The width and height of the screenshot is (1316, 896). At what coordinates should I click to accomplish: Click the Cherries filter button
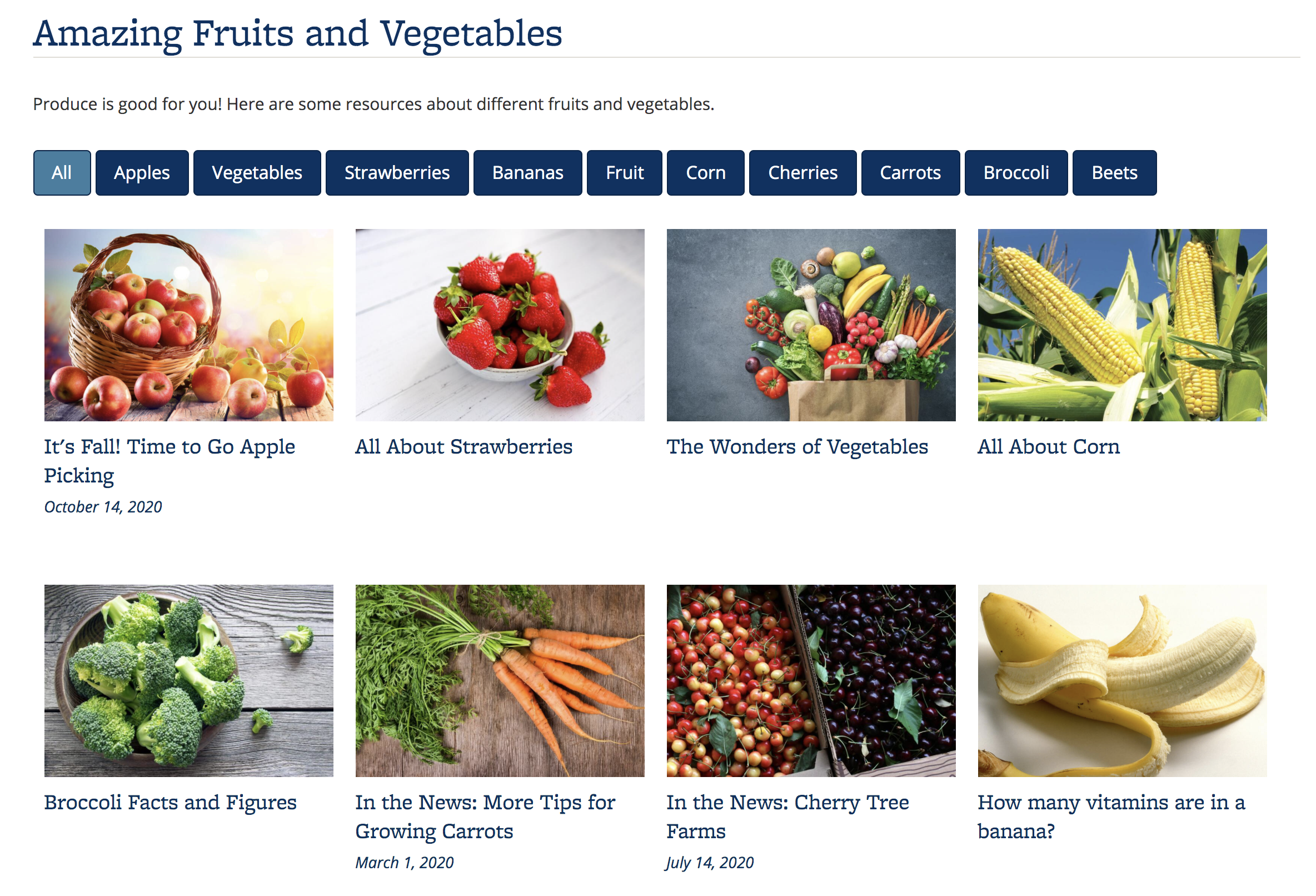pos(800,172)
